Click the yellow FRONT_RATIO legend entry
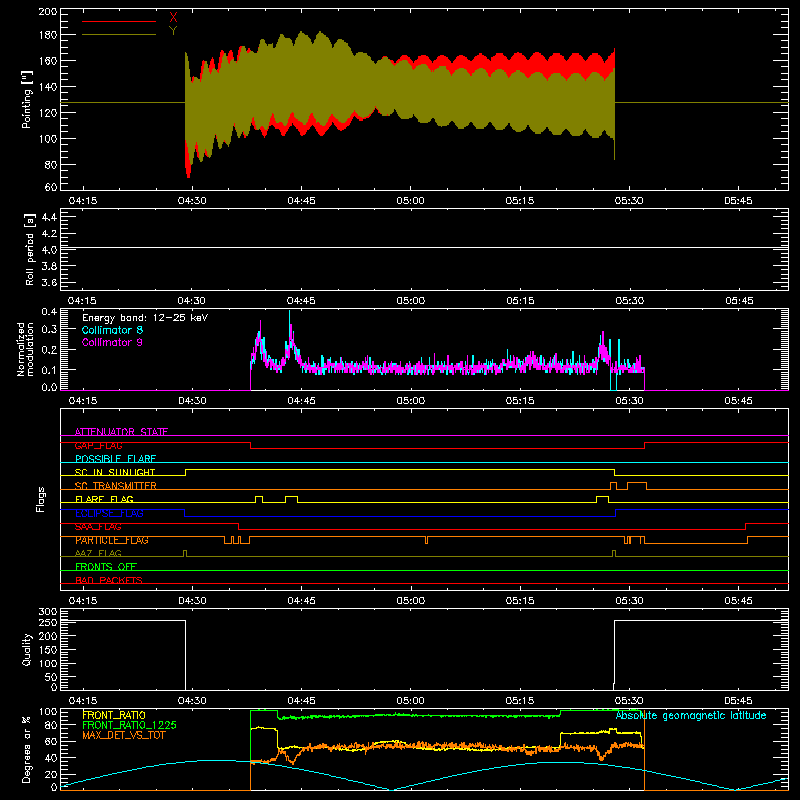The image size is (800, 800). point(114,715)
